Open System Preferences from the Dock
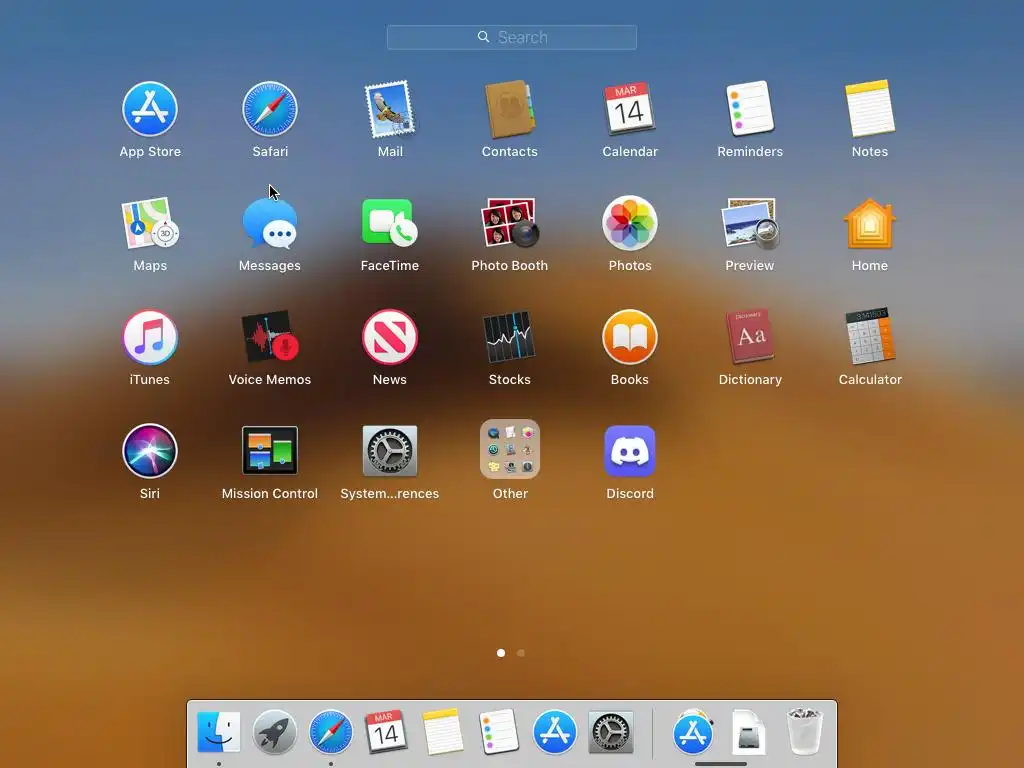 click(611, 732)
